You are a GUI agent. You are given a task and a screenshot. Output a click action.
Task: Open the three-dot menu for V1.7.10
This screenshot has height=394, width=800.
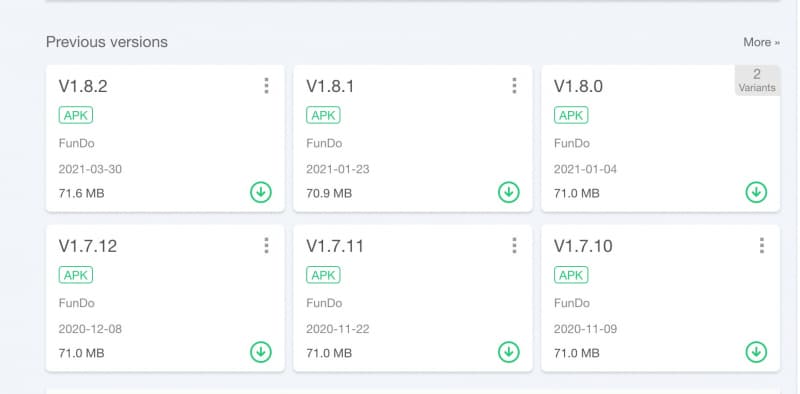coord(762,245)
